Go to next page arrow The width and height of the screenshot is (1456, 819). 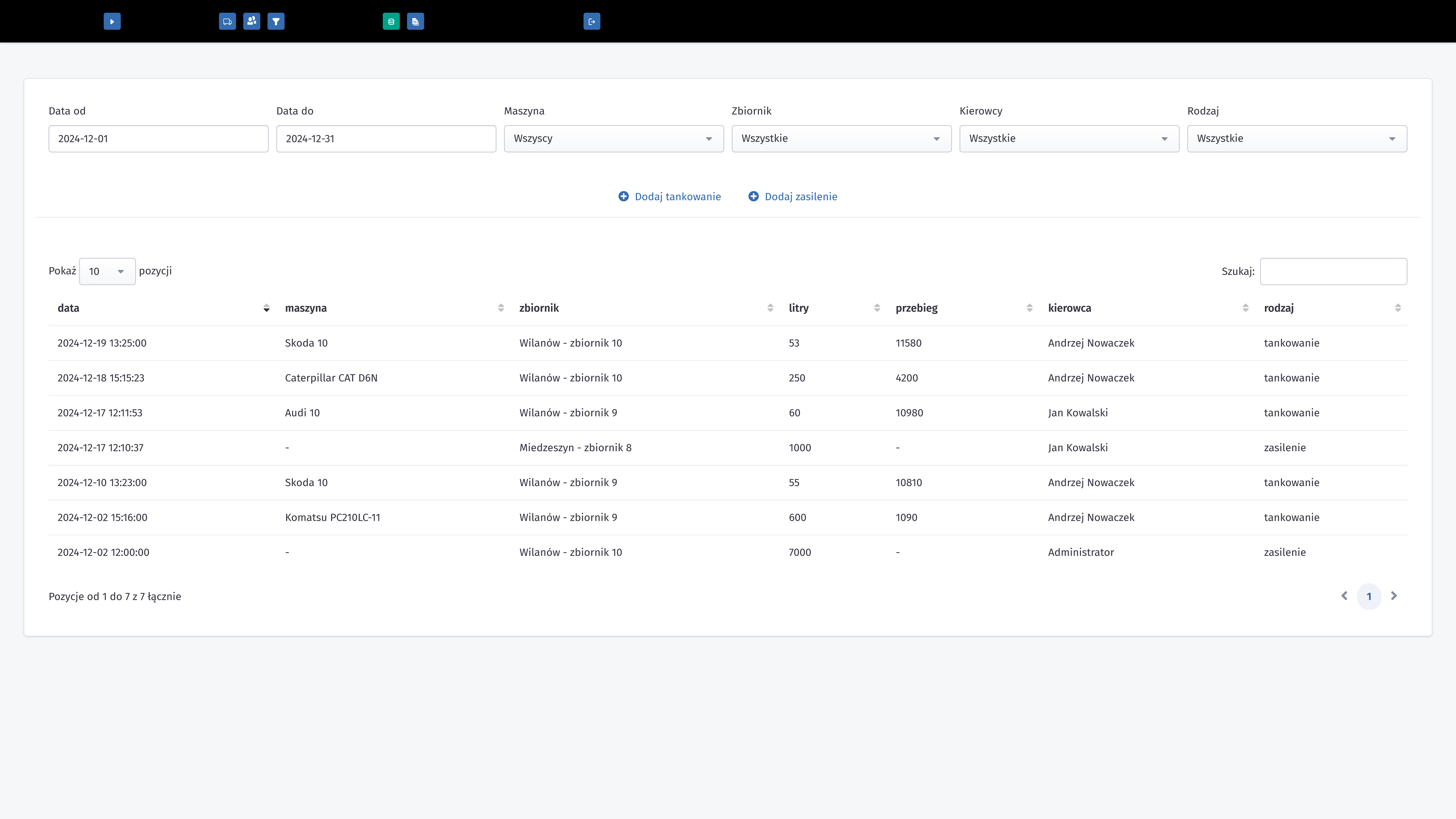[x=1394, y=596]
